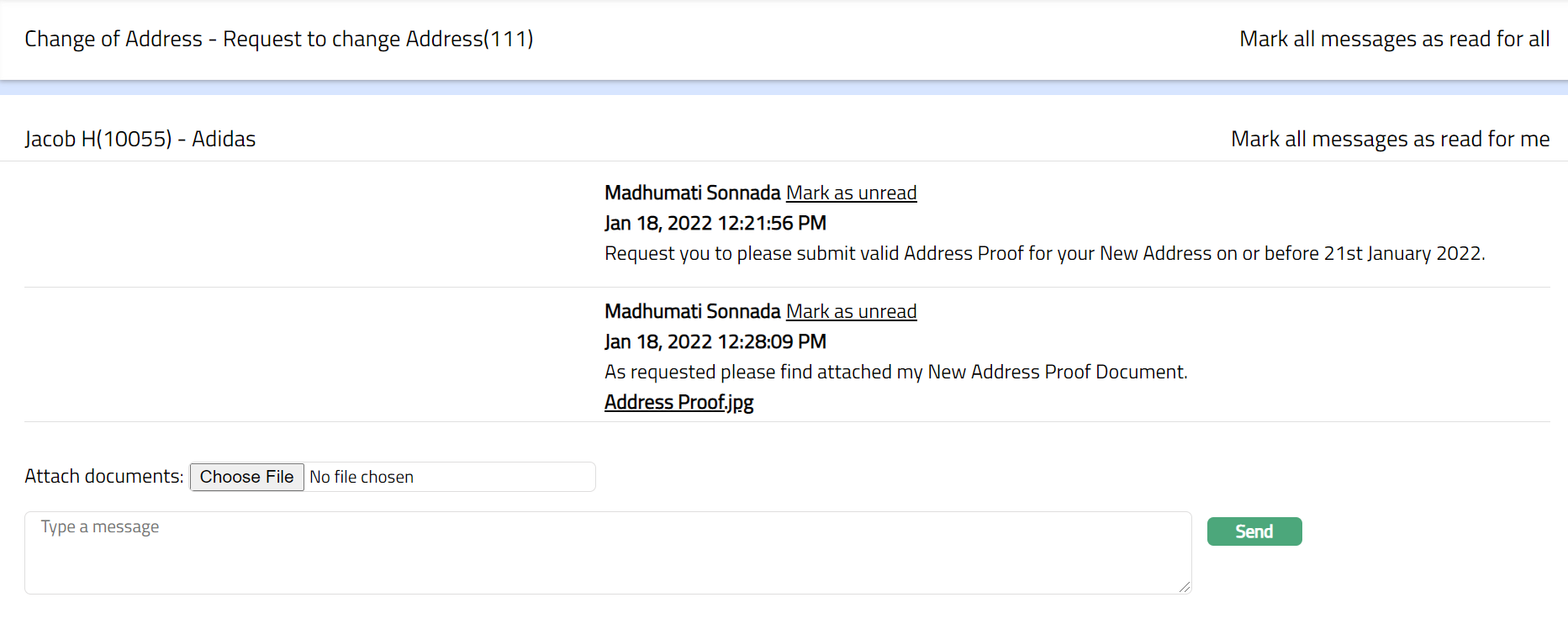1568x629 pixels.
Task: Select the Jacob H(10055) - Adidas heading
Action: (x=140, y=140)
